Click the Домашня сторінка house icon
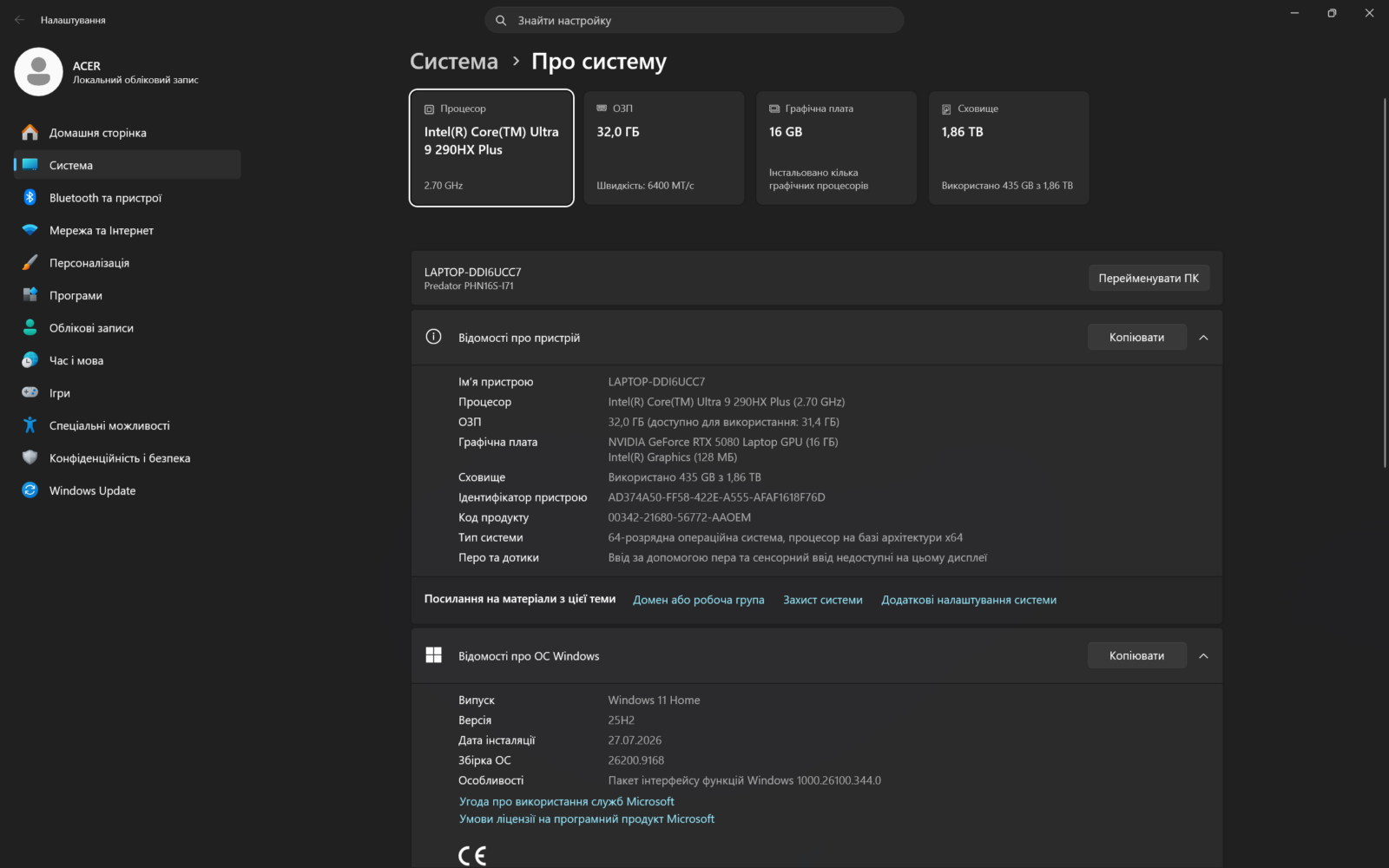This screenshot has width=1389, height=868. click(30, 133)
